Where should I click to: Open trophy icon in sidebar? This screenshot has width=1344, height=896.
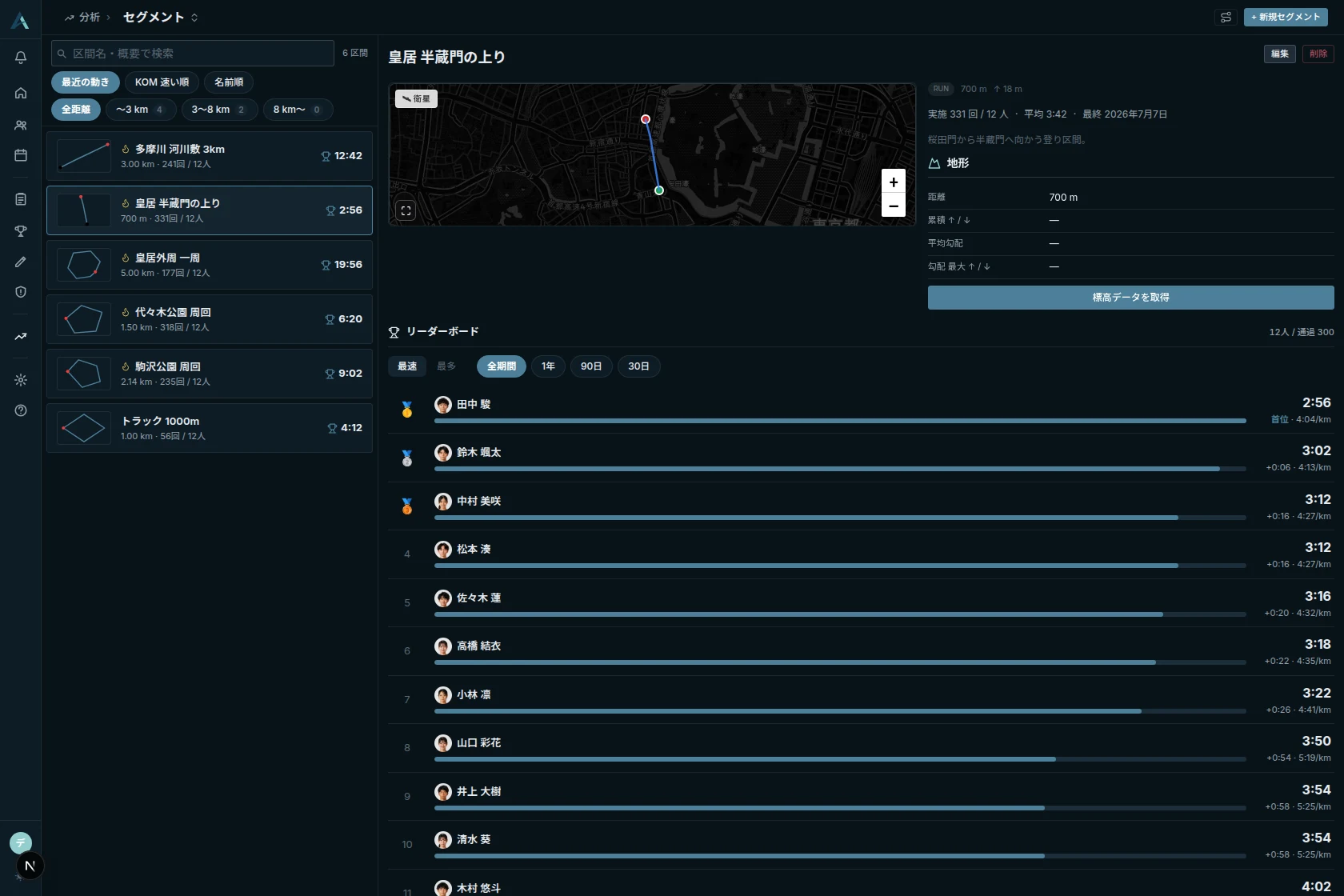click(x=21, y=231)
